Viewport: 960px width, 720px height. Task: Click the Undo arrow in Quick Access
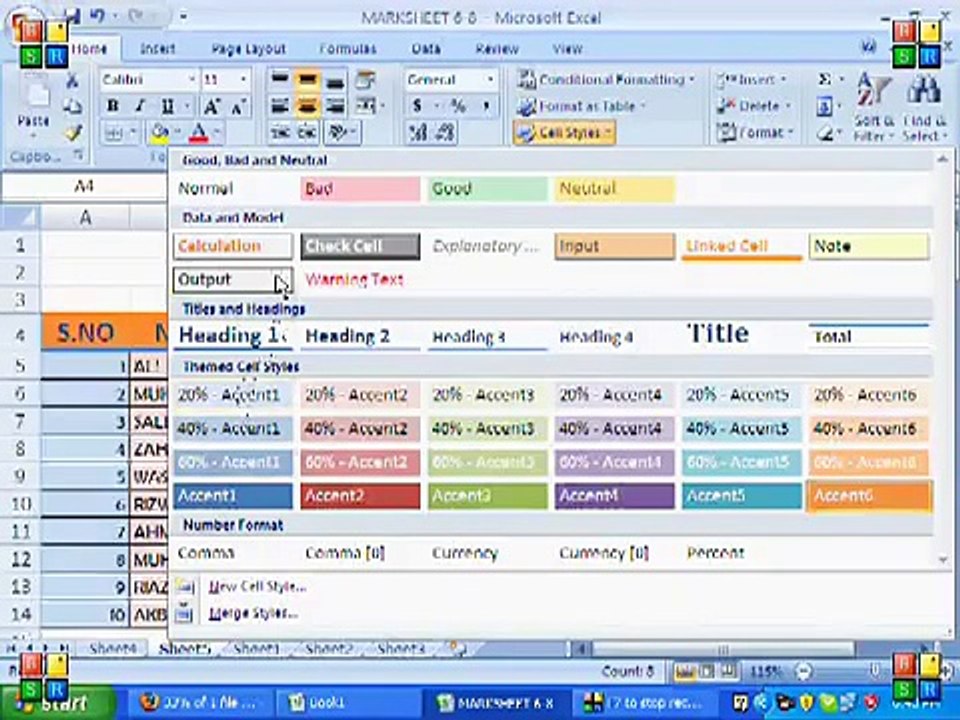click(97, 17)
